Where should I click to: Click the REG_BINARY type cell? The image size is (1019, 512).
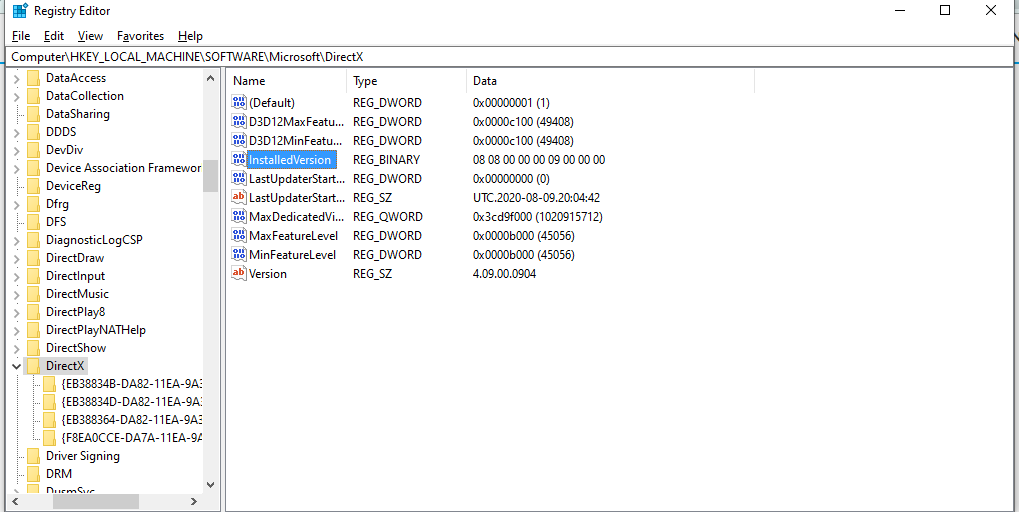click(386, 160)
